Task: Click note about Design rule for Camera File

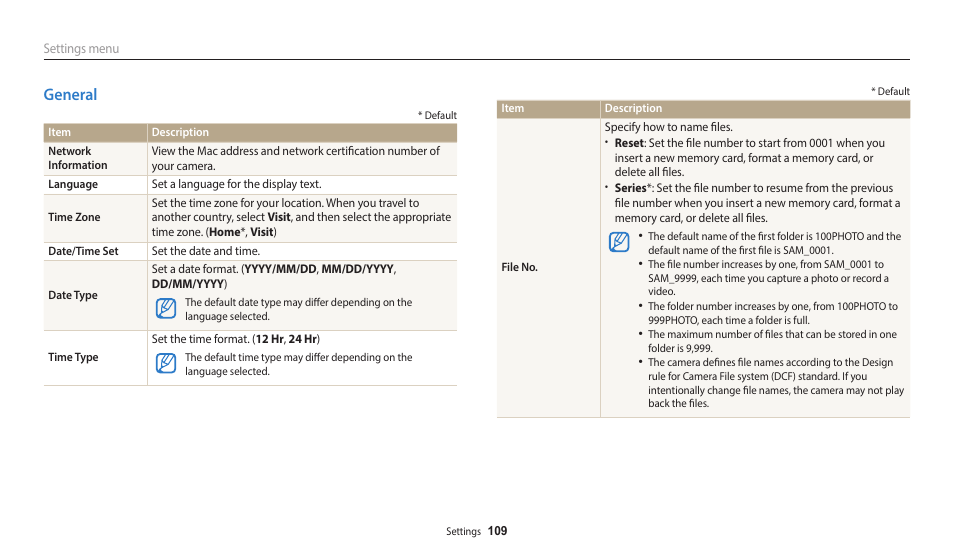Action: click(776, 383)
